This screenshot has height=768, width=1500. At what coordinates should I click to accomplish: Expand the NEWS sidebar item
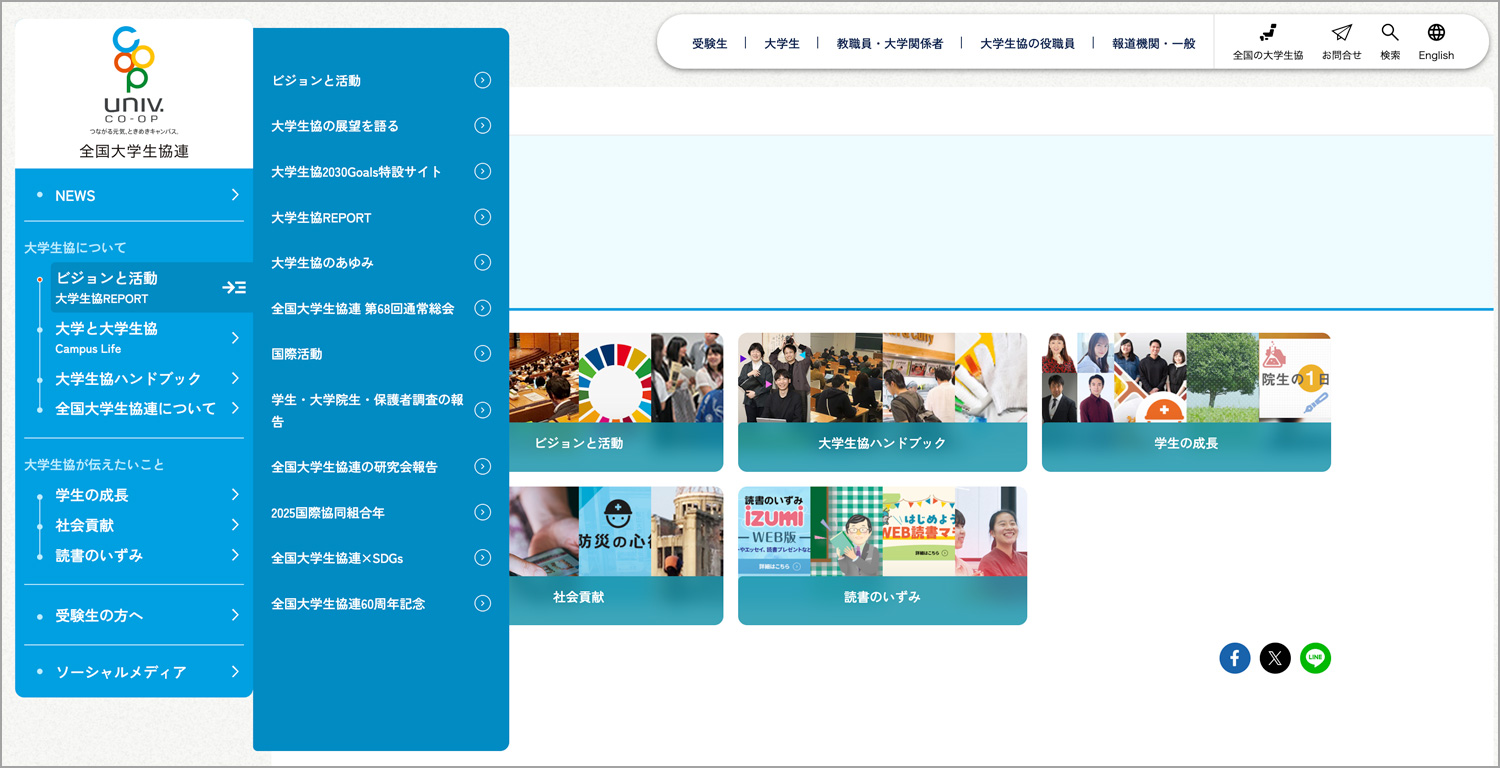235,195
